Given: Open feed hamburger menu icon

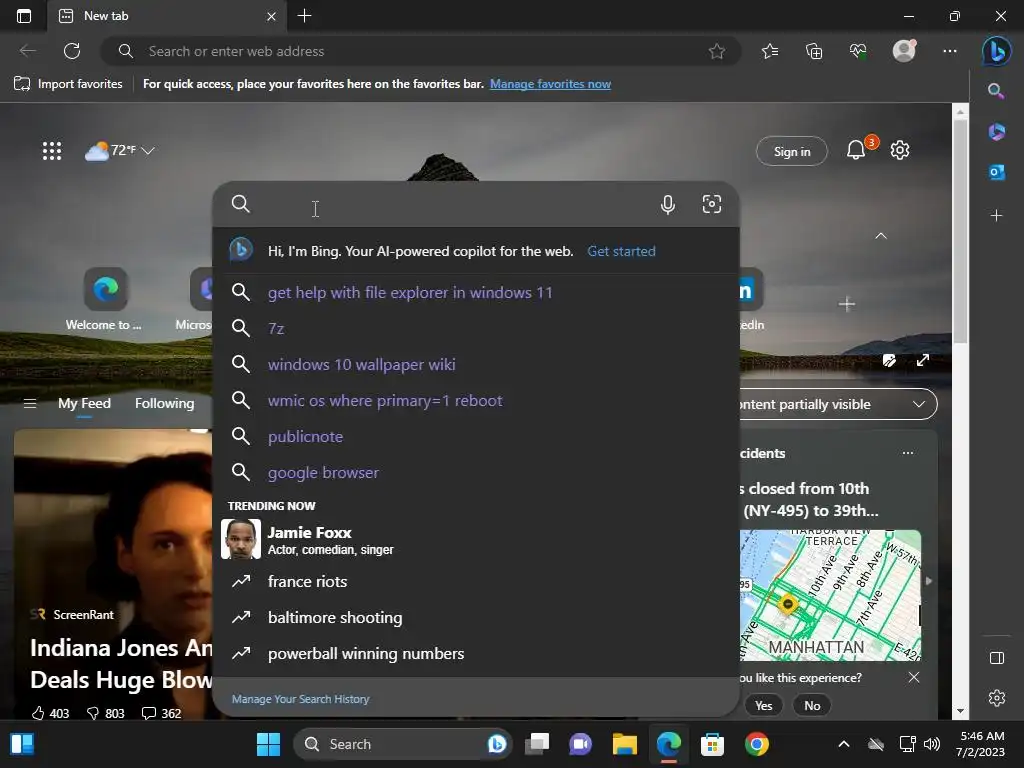Looking at the screenshot, I should click(x=29, y=404).
